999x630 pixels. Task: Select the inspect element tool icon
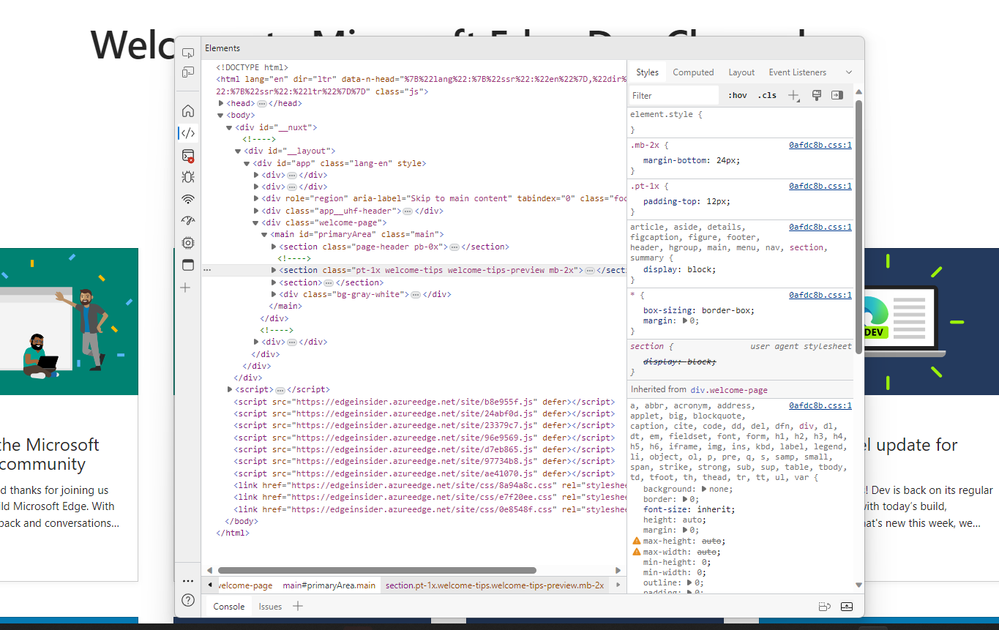point(188,53)
